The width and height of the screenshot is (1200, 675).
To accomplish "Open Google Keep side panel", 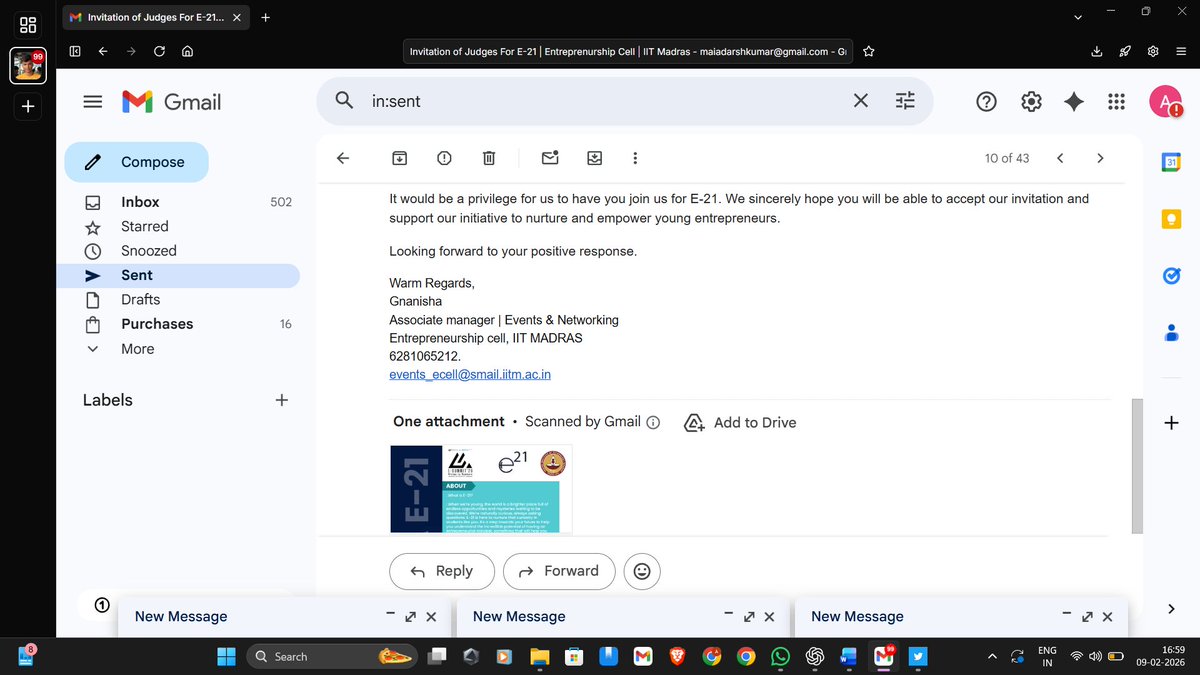I will point(1171,220).
